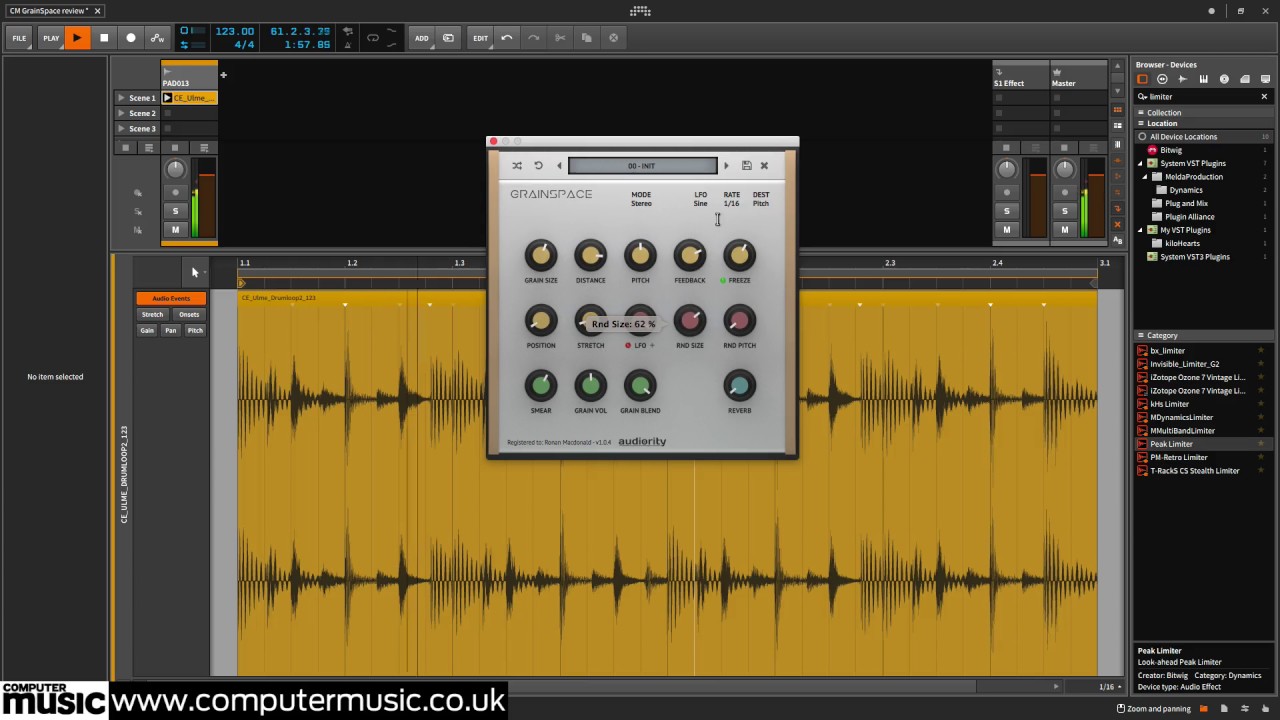The height and width of the screenshot is (720, 1280).
Task: Undo the last action
Action: click(507, 38)
